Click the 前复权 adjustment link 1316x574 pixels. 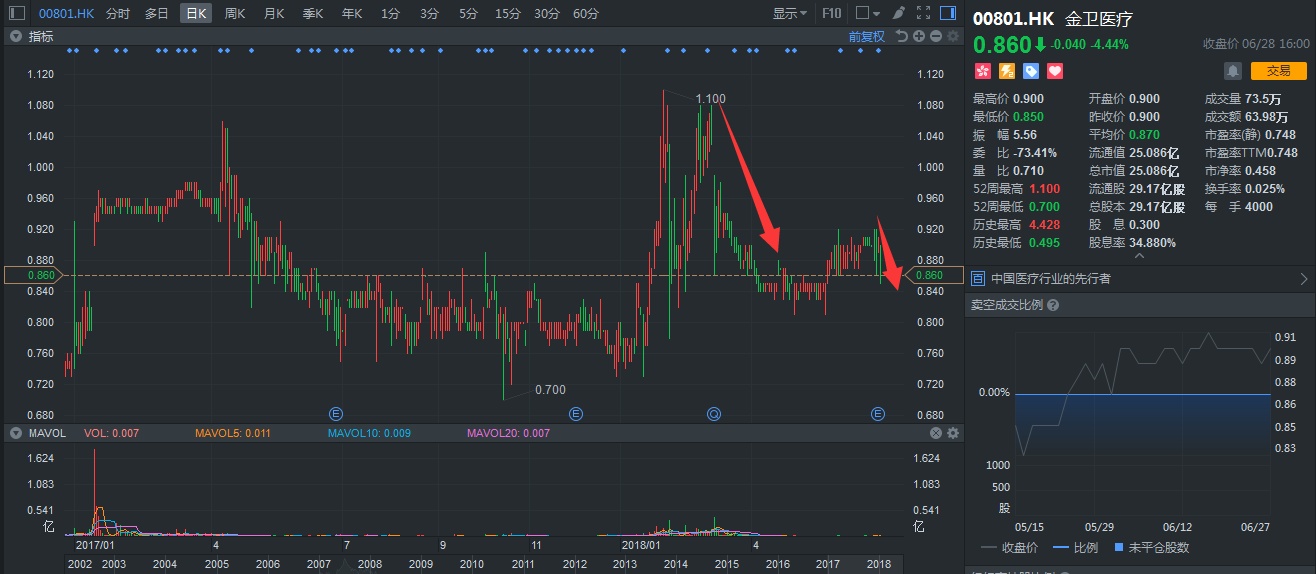click(x=866, y=36)
